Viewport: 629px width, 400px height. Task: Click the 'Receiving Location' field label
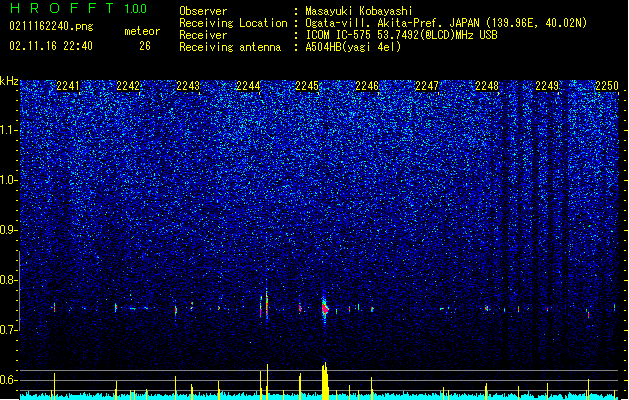coord(233,23)
